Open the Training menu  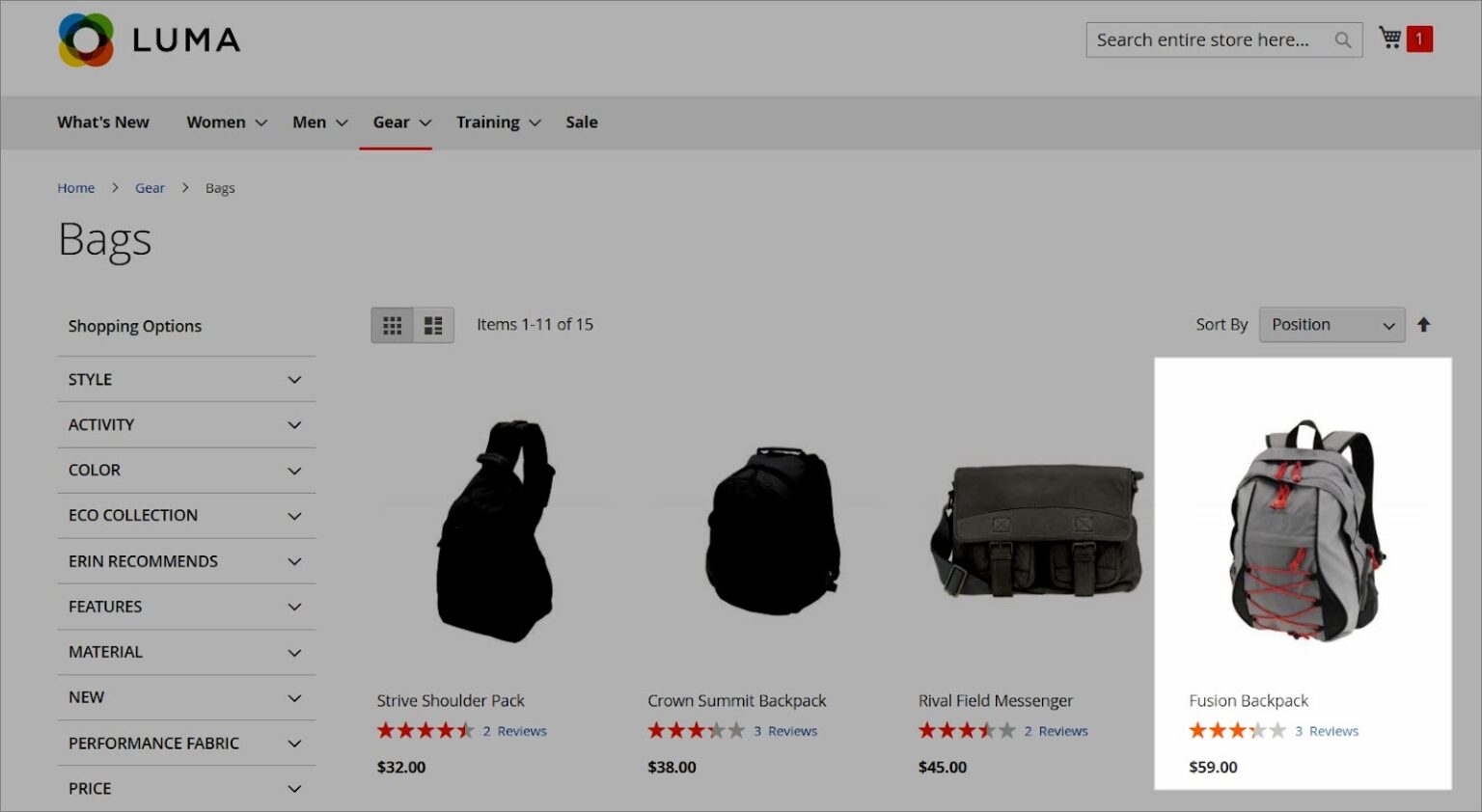498,122
